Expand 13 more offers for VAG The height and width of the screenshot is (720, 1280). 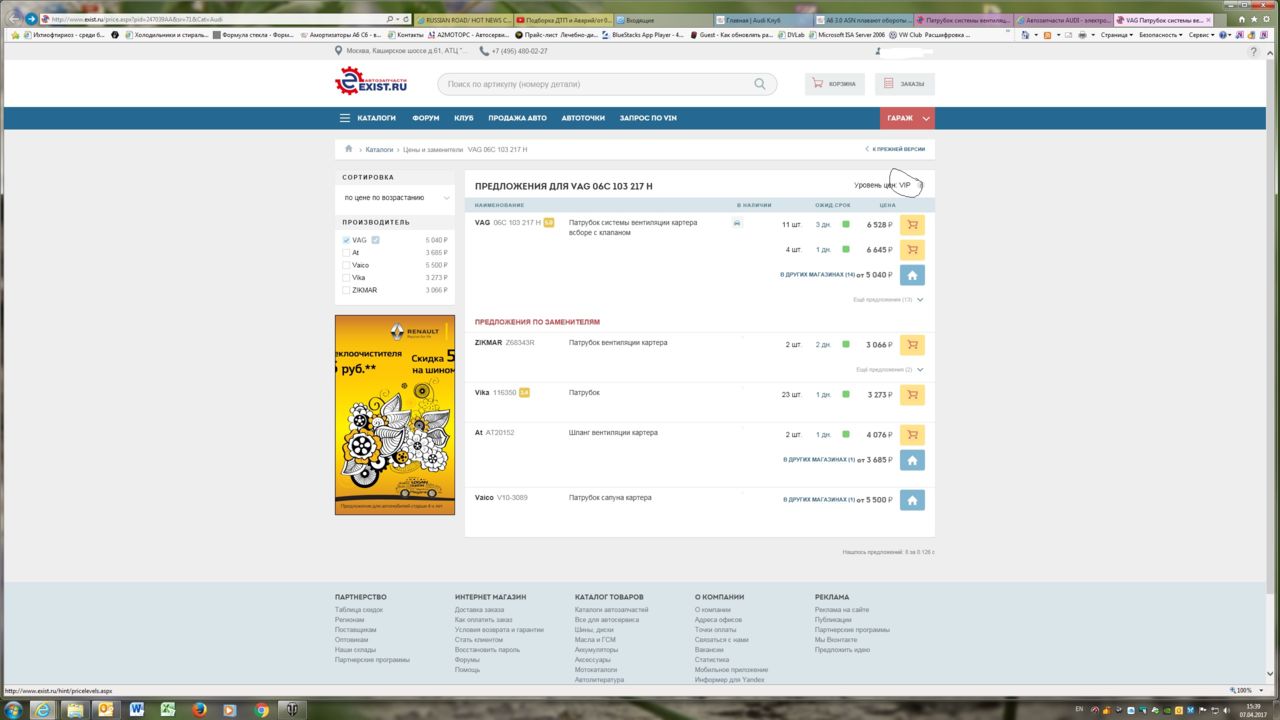tap(888, 300)
